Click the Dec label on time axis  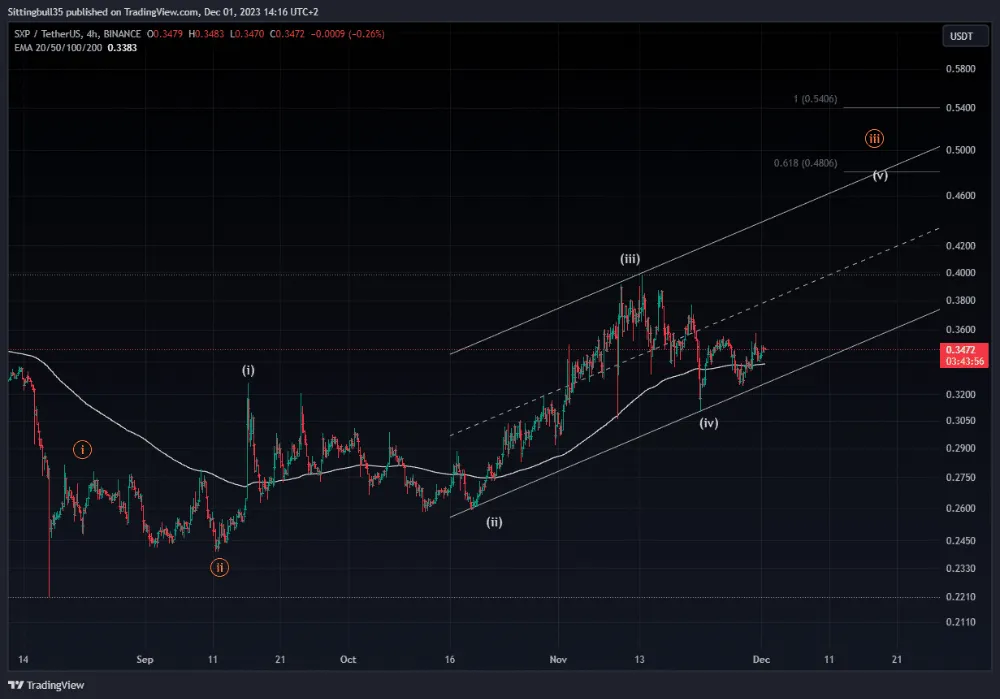click(761, 659)
